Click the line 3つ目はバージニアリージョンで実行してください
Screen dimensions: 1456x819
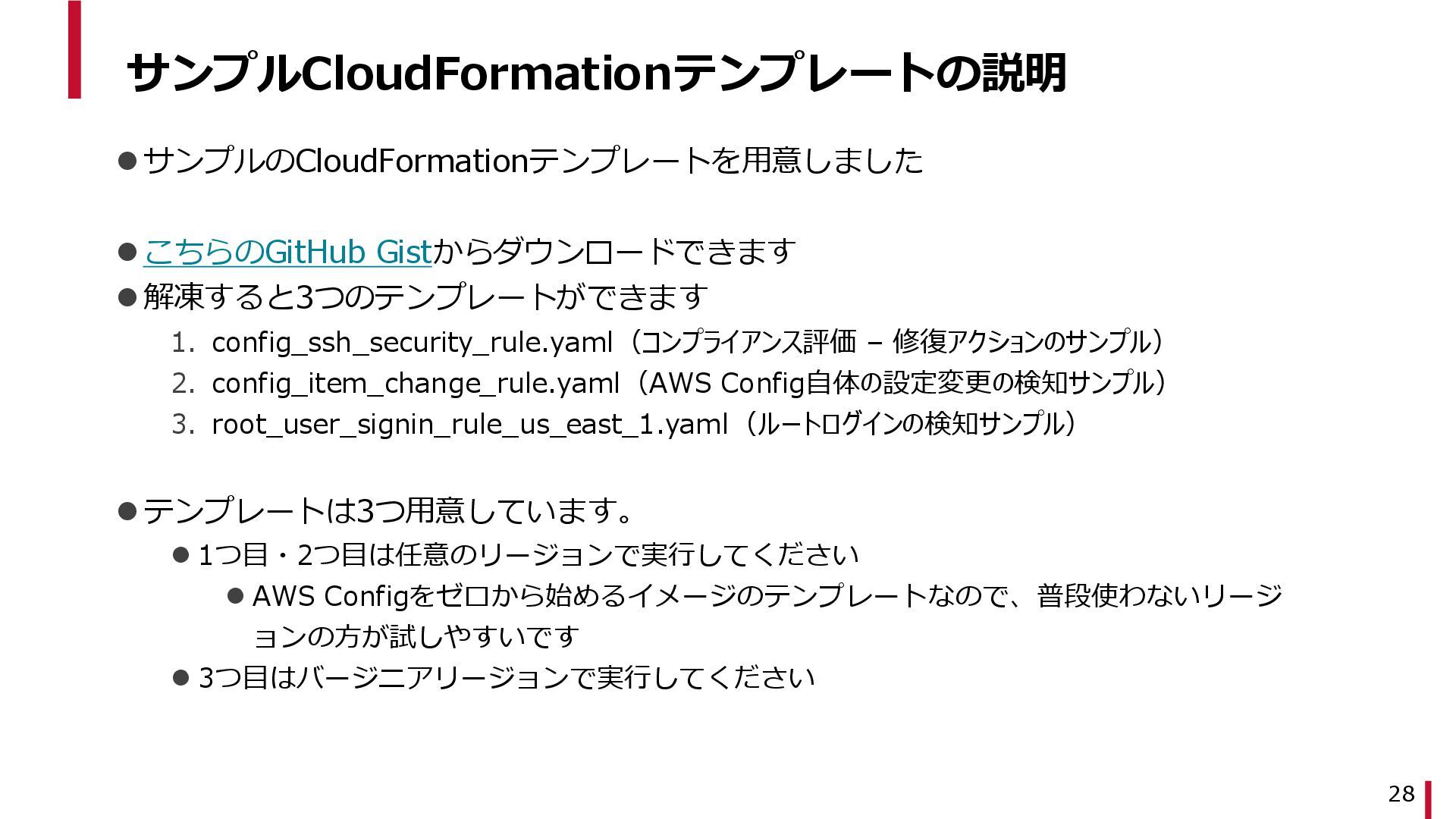[x=507, y=678]
